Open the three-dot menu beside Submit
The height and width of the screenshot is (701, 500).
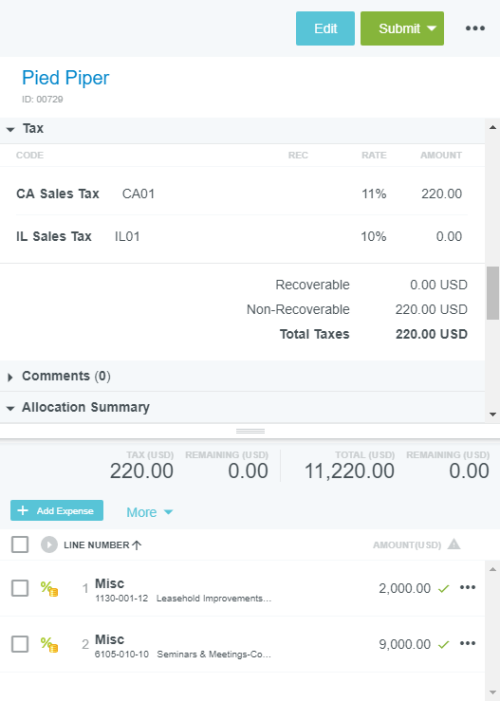(475, 29)
